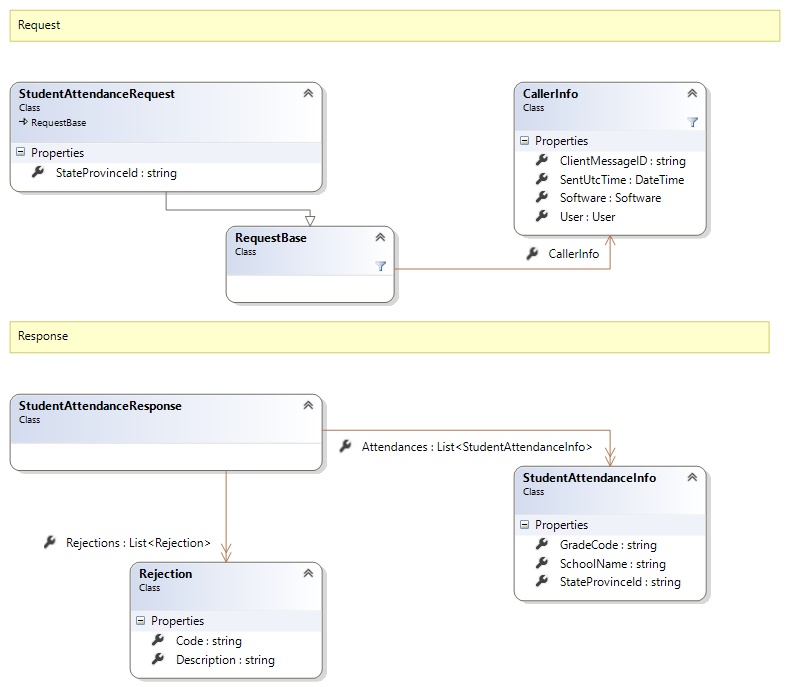
Task: Collapse StudentAttendanceRequest class with chevron
Action: (308, 94)
